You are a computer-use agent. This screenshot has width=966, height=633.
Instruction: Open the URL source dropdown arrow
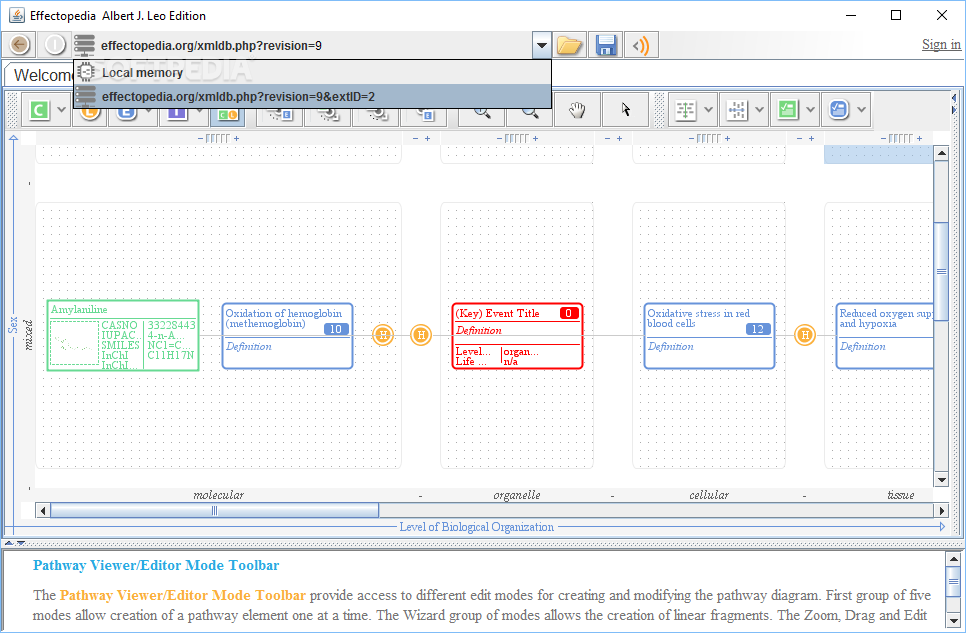(x=541, y=45)
